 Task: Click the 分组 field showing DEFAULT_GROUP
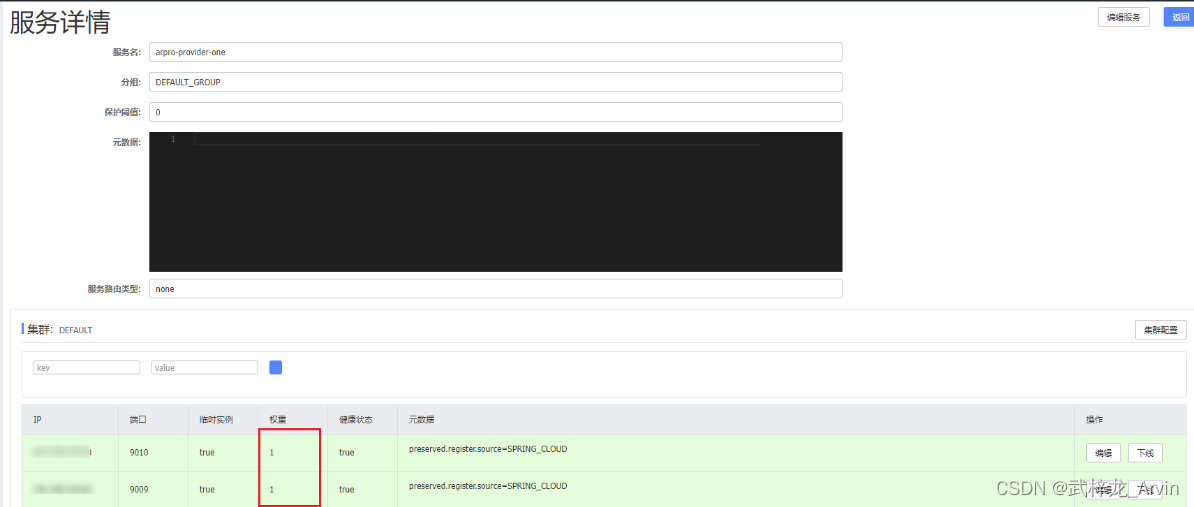point(496,81)
